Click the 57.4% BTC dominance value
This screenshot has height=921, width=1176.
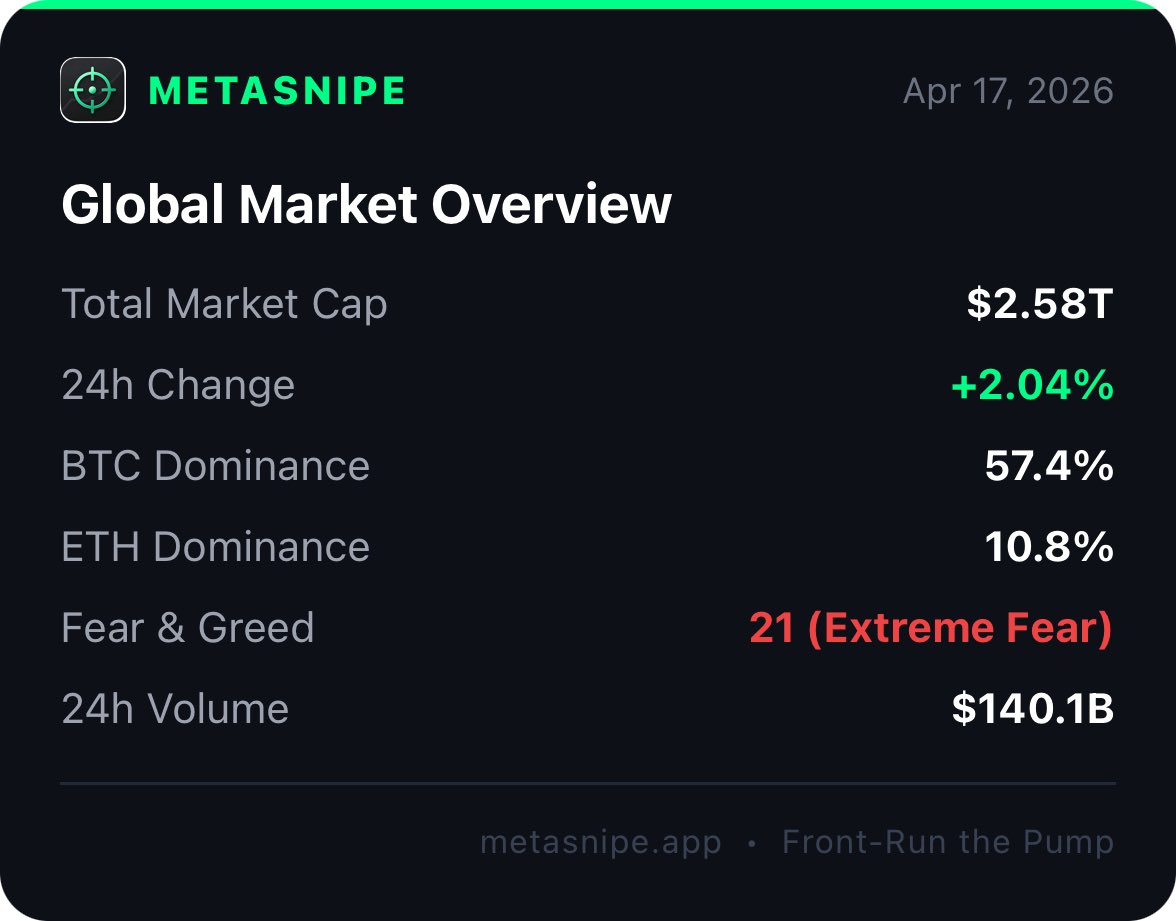pos(1049,466)
